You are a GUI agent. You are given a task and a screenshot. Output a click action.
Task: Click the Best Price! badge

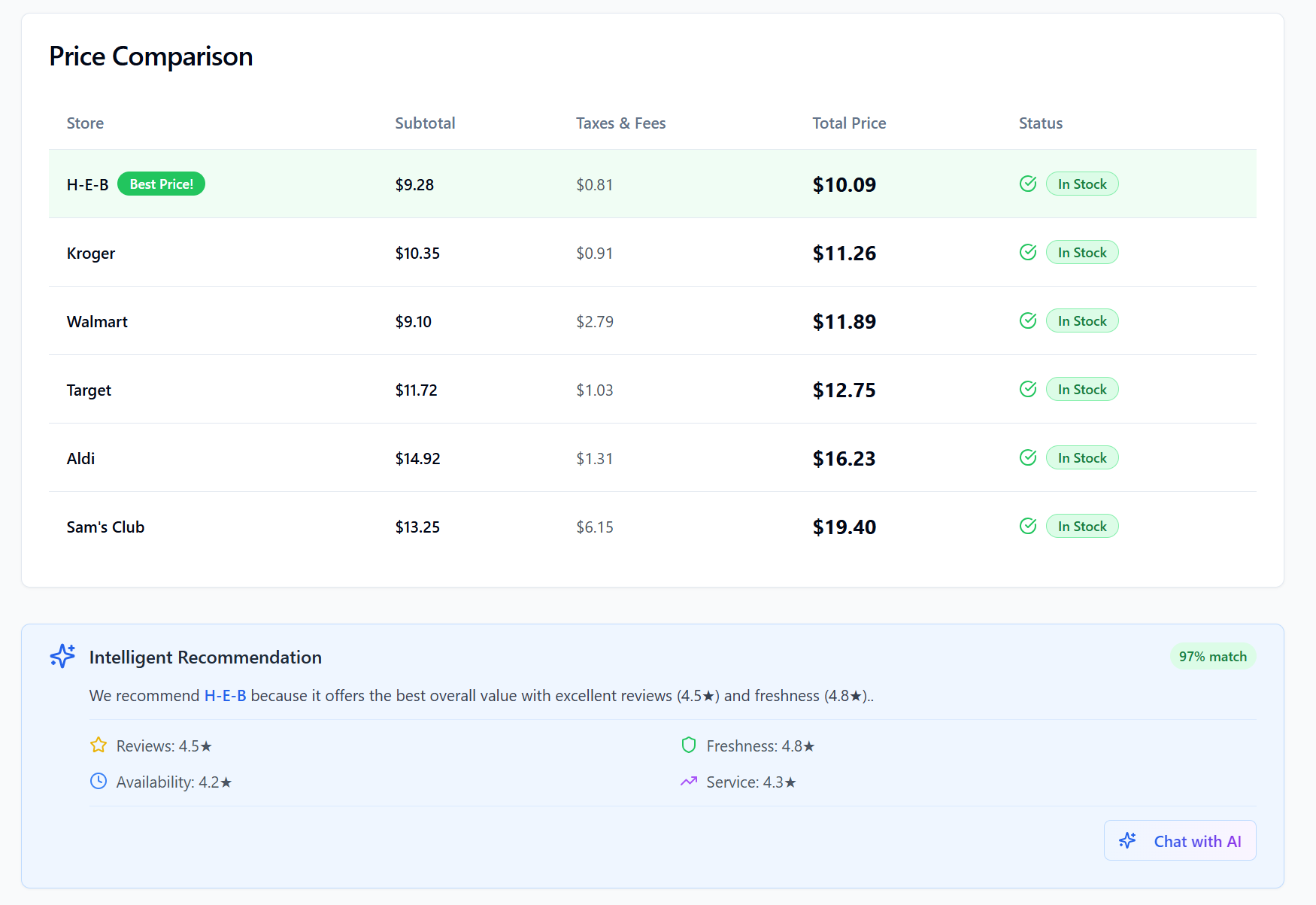click(161, 184)
